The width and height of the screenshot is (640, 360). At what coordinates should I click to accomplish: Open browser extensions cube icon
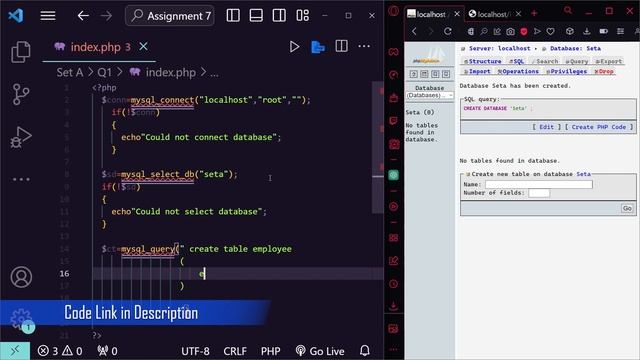click(x=570, y=31)
